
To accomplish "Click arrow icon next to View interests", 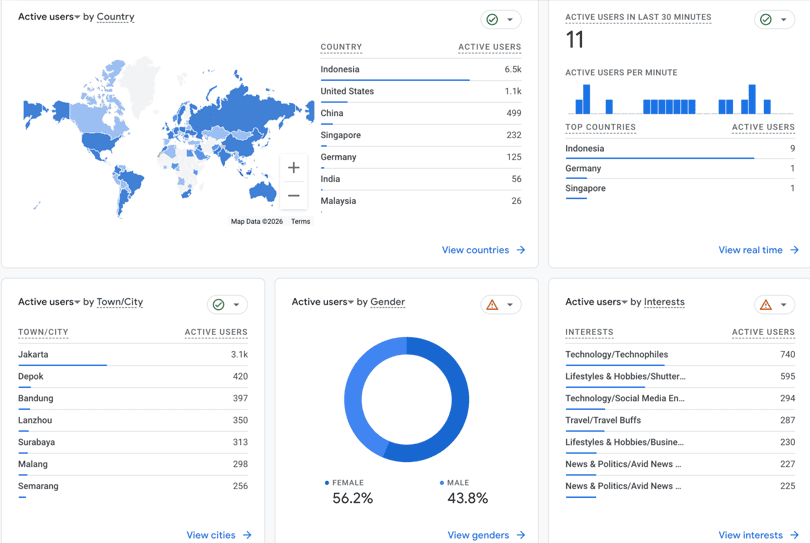I will [795, 535].
